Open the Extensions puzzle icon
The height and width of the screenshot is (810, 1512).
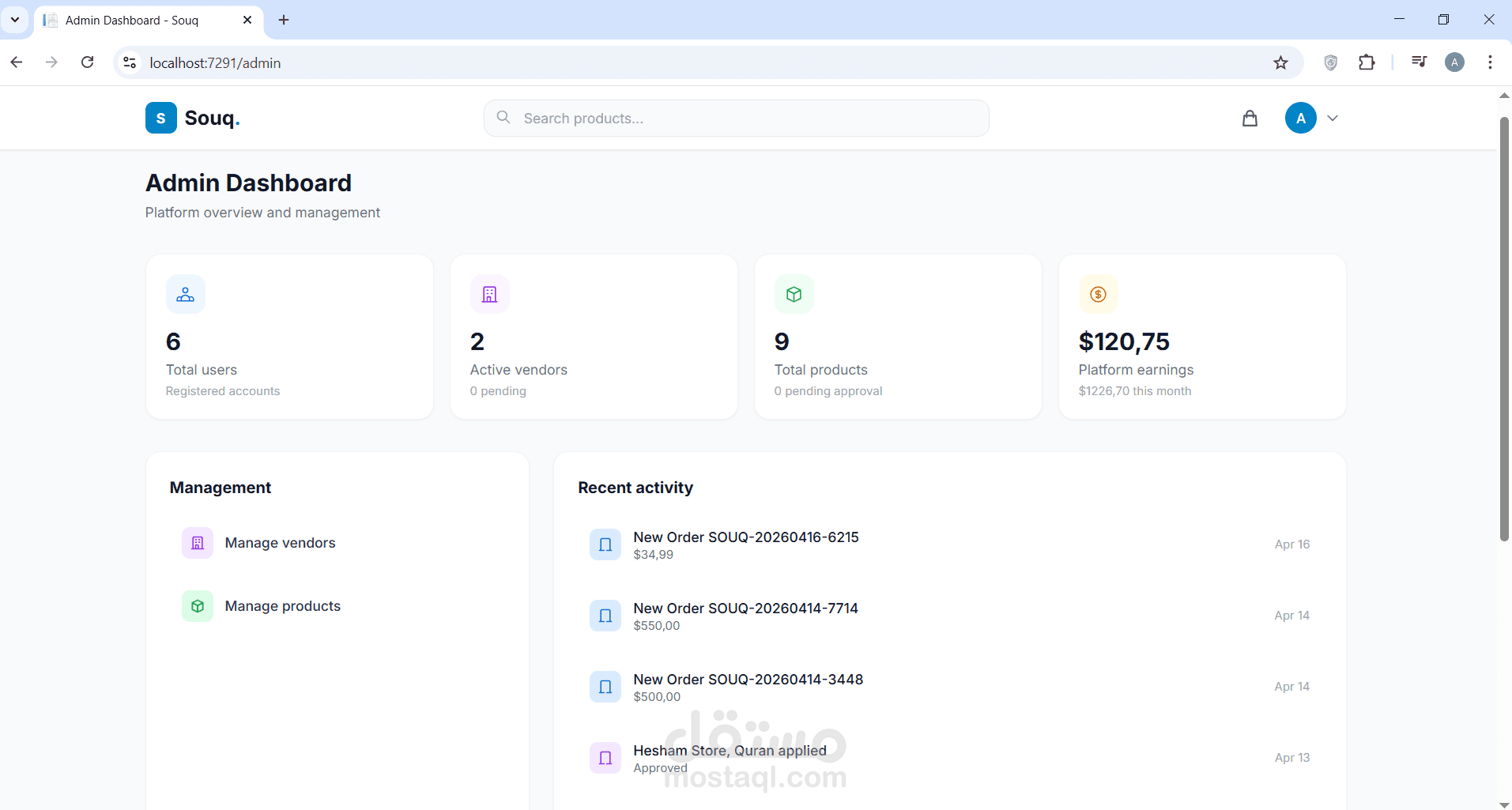coord(1367,62)
